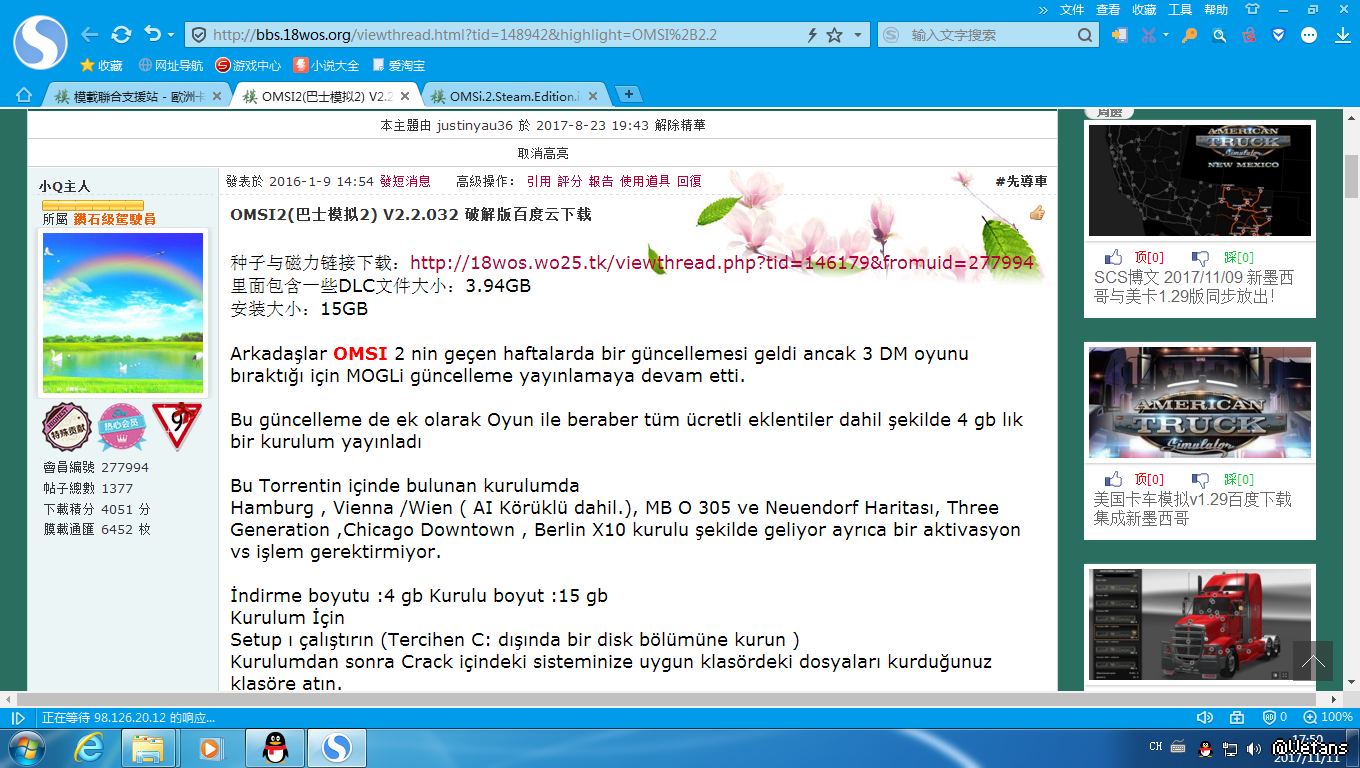
Task: Open the 18wos.wo25.tk torrent link
Action: (x=722, y=262)
